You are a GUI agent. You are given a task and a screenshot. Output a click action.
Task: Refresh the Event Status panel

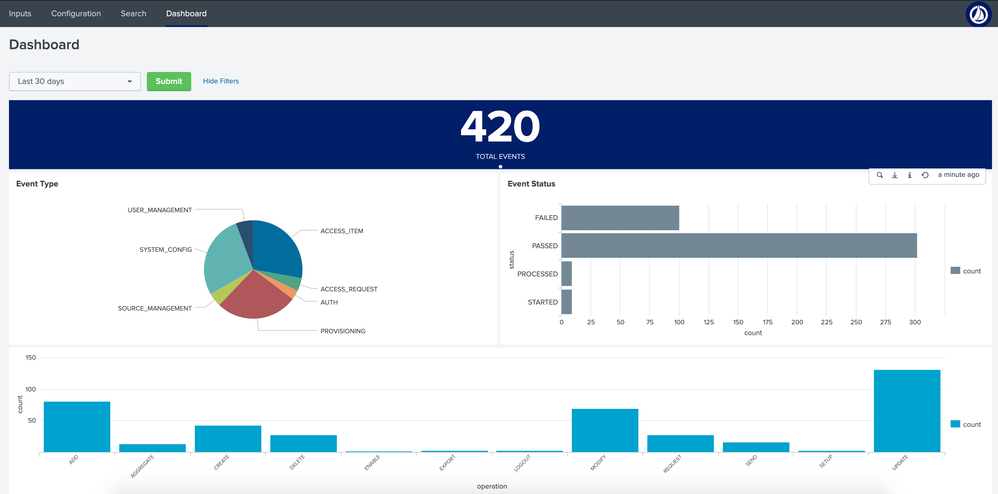(925, 175)
